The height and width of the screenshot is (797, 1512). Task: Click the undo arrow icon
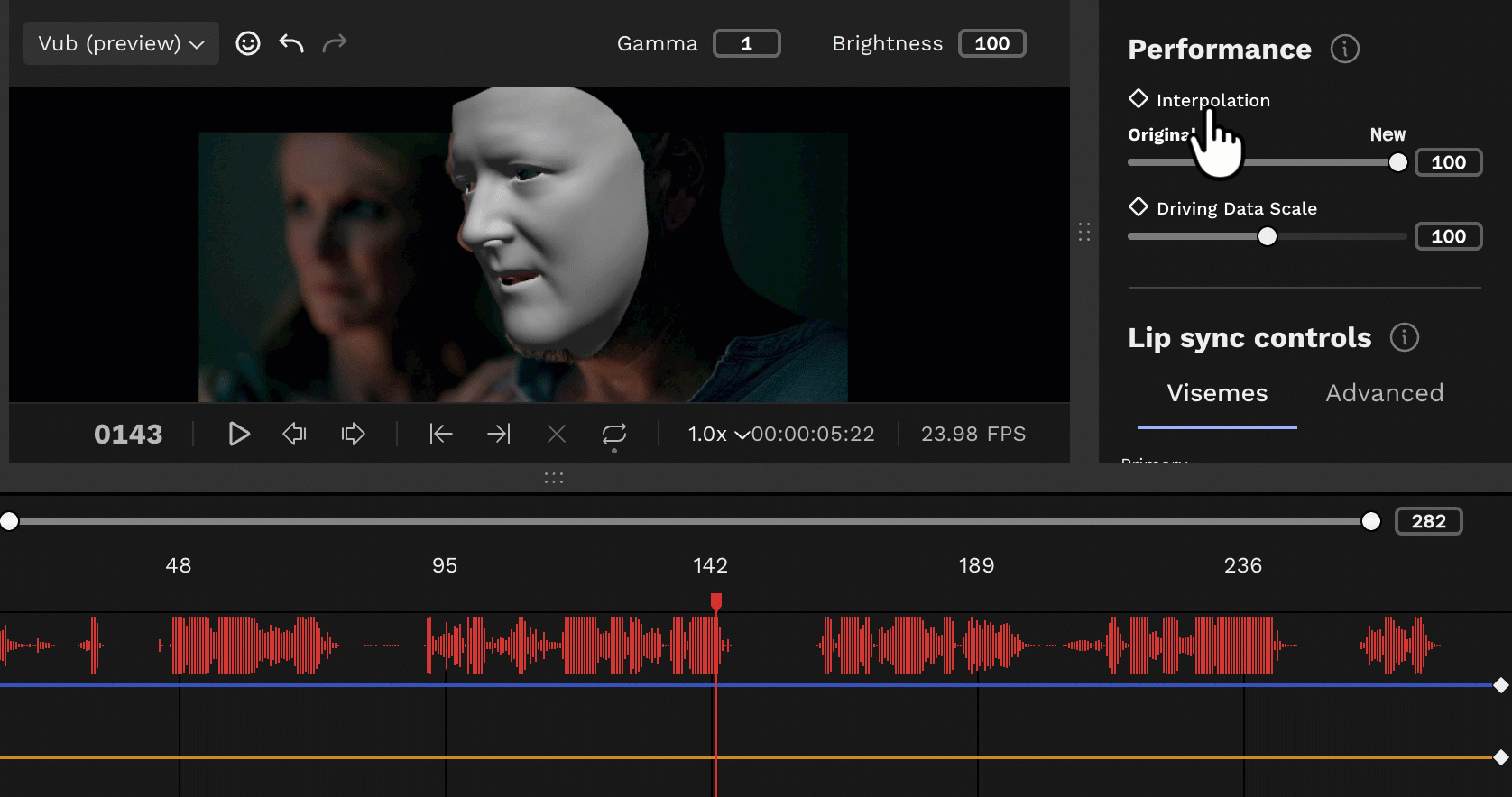[291, 43]
